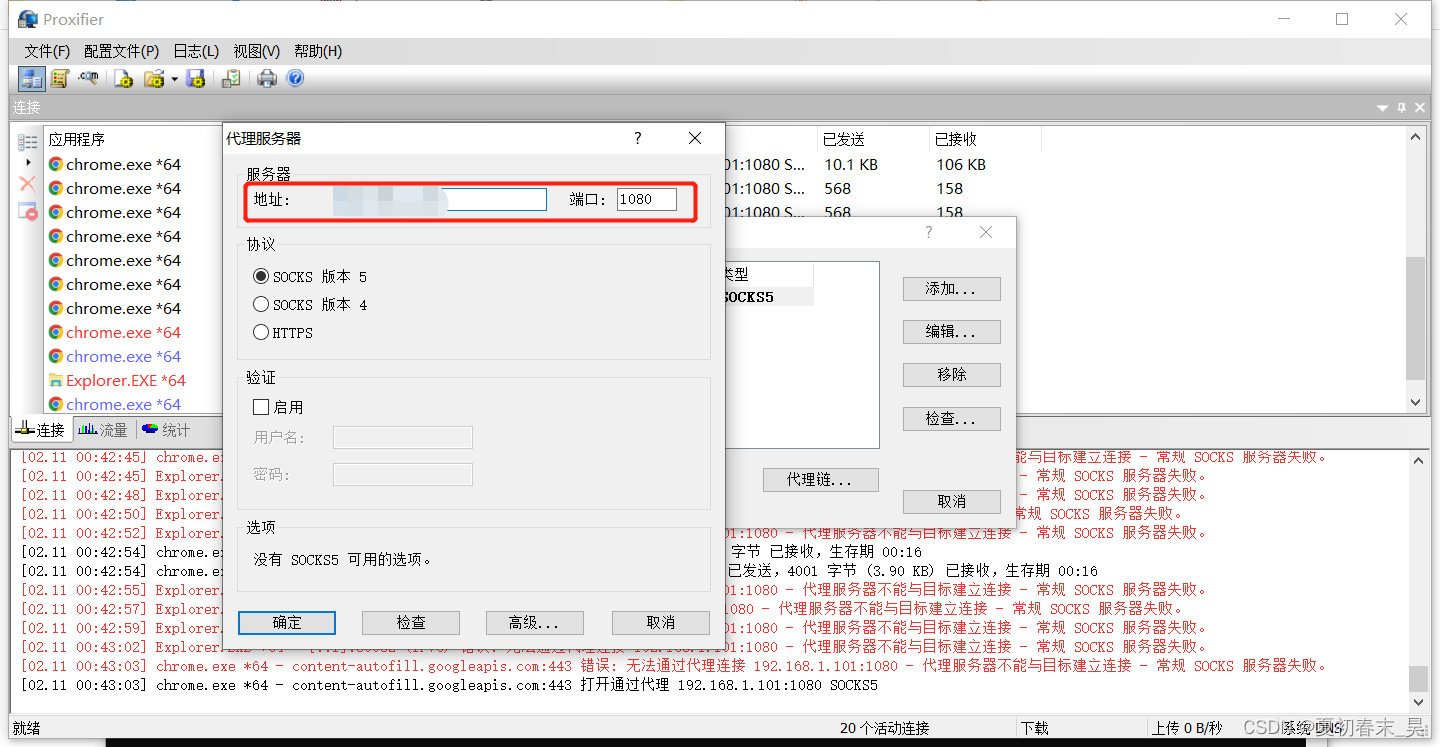Click the ? help button in 代理服务器 title

coord(638,139)
